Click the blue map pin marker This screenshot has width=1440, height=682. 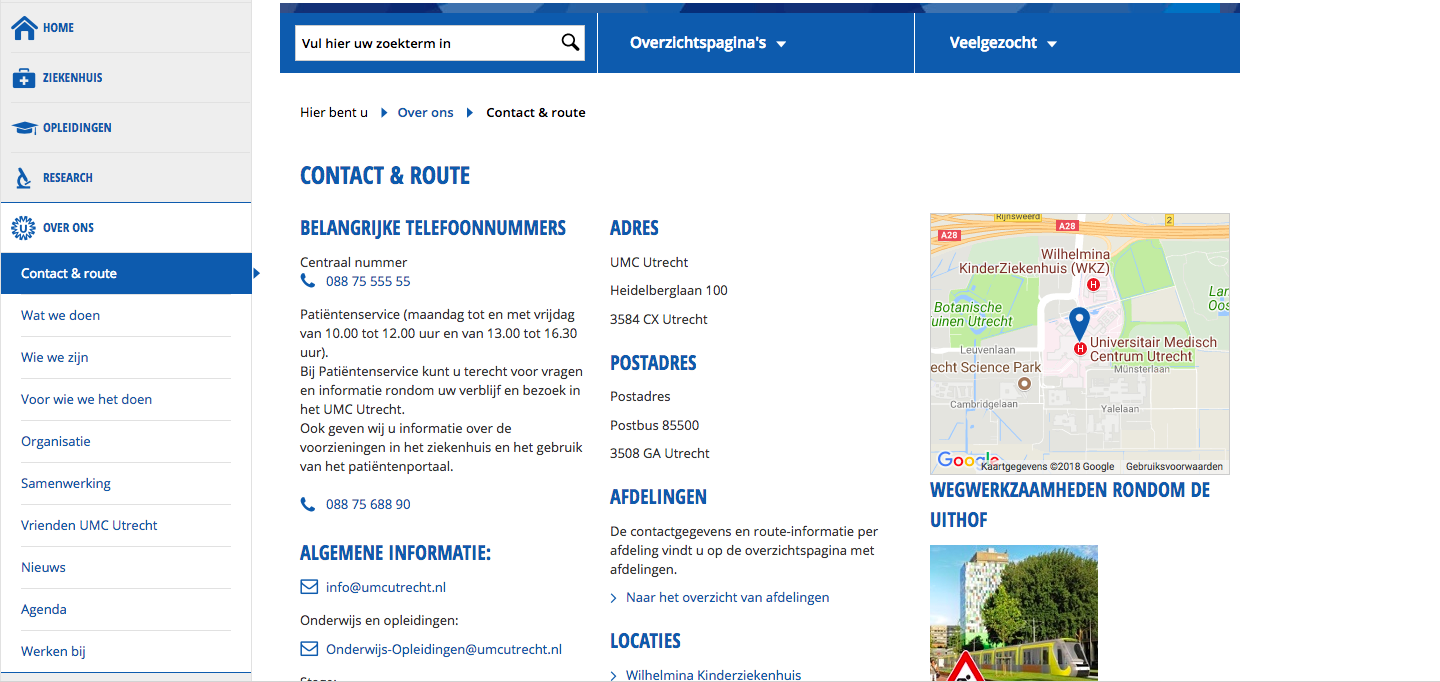tap(1079, 324)
